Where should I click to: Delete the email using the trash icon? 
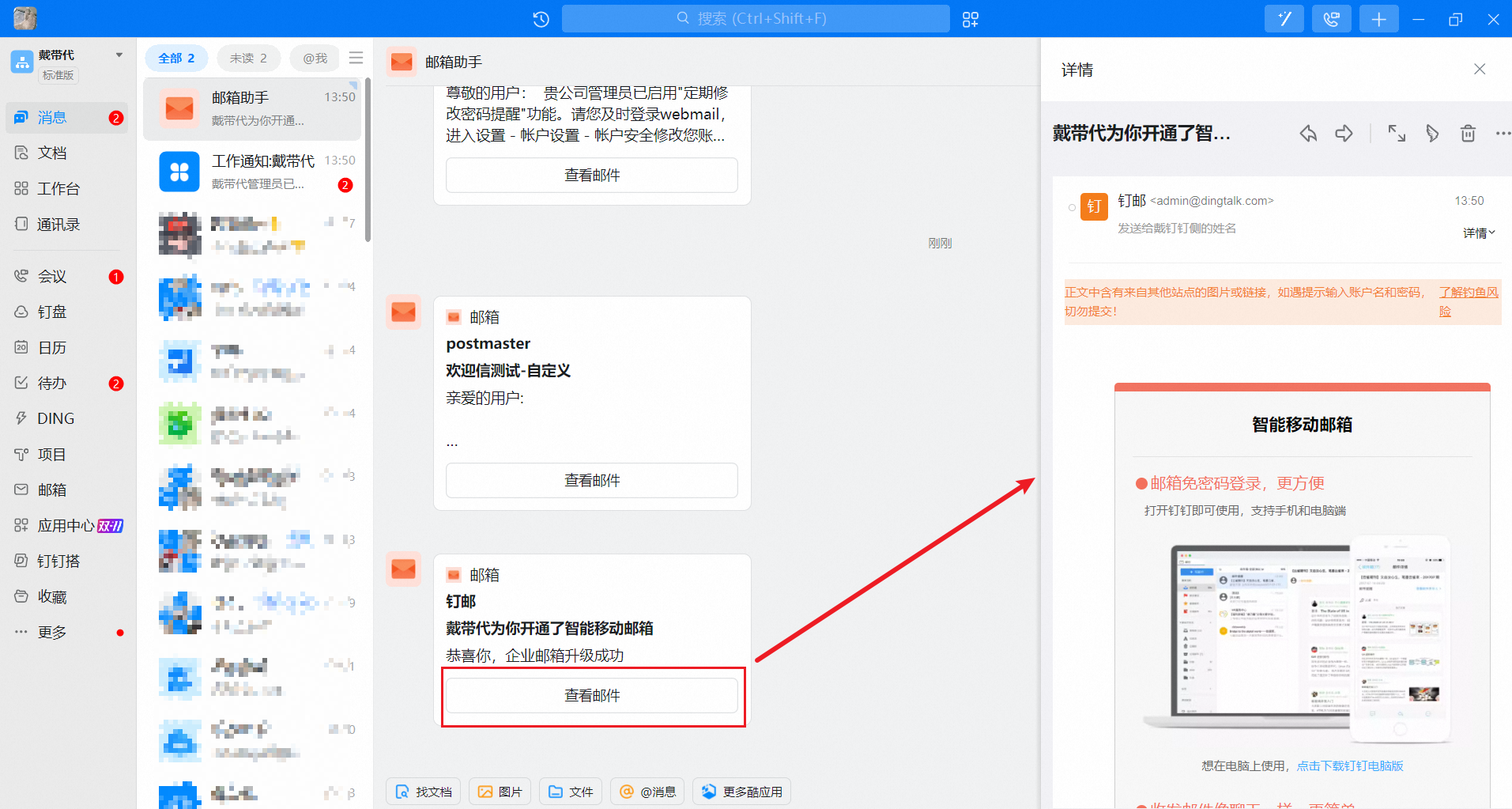click(1468, 133)
